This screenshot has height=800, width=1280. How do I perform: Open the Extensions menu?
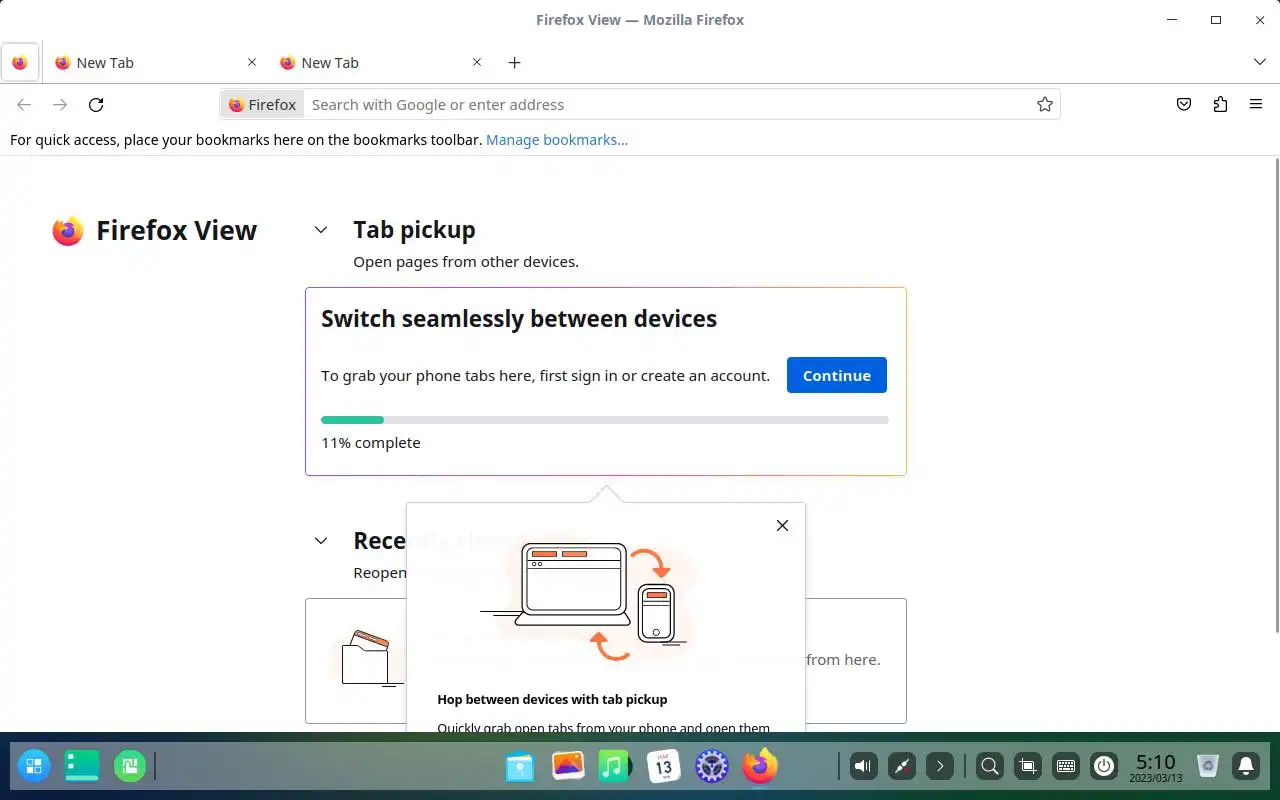pos(1220,104)
